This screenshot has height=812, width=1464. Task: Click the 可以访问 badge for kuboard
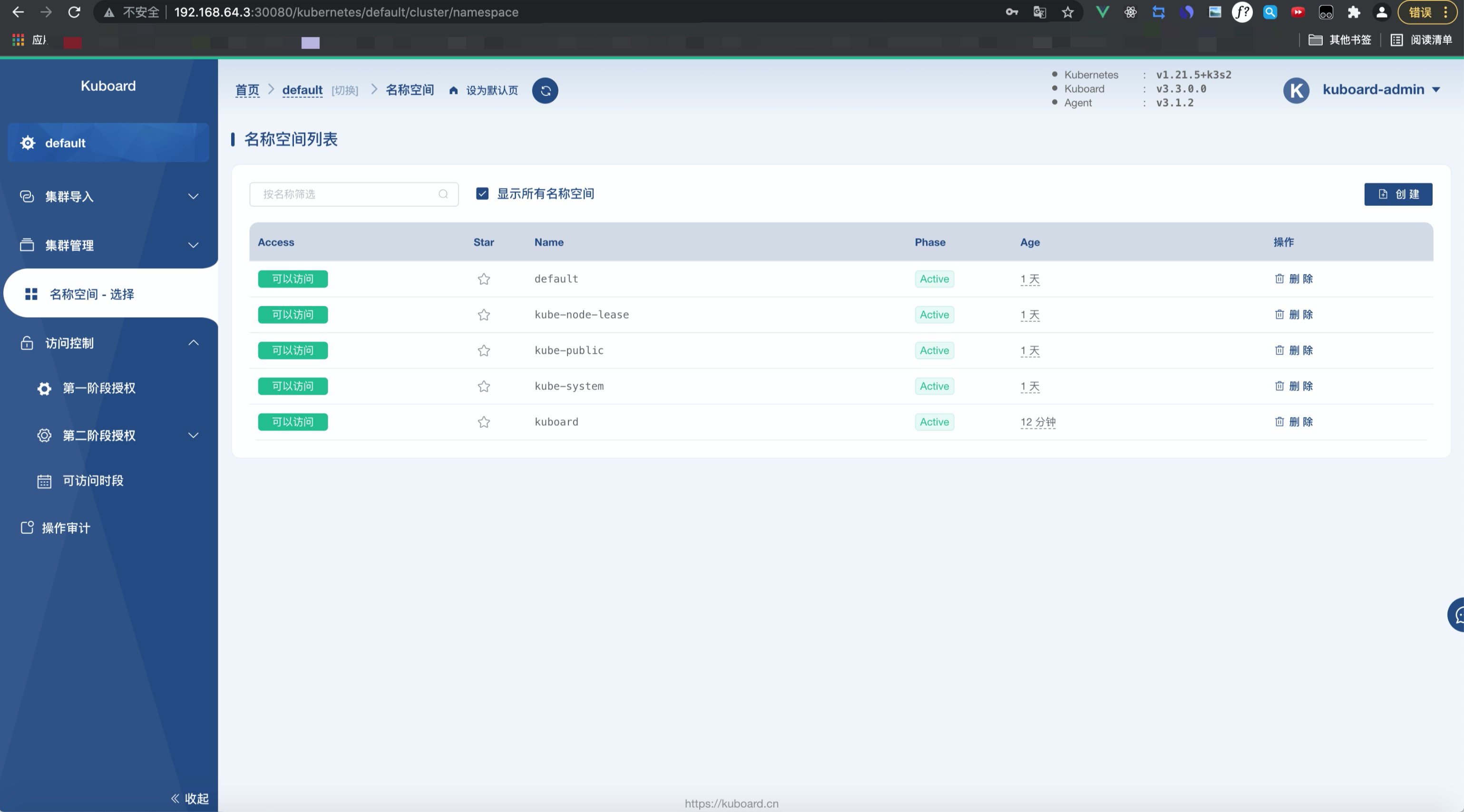tap(293, 422)
